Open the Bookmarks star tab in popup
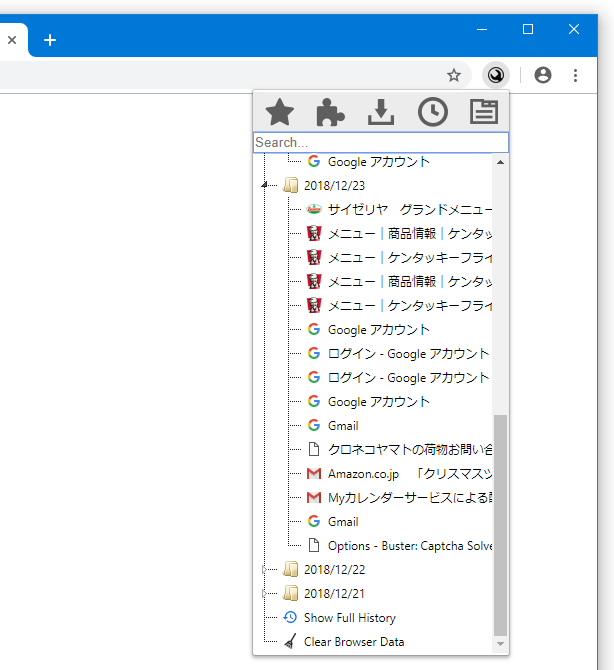The width and height of the screenshot is (614, 670). (x=280, y=112)
